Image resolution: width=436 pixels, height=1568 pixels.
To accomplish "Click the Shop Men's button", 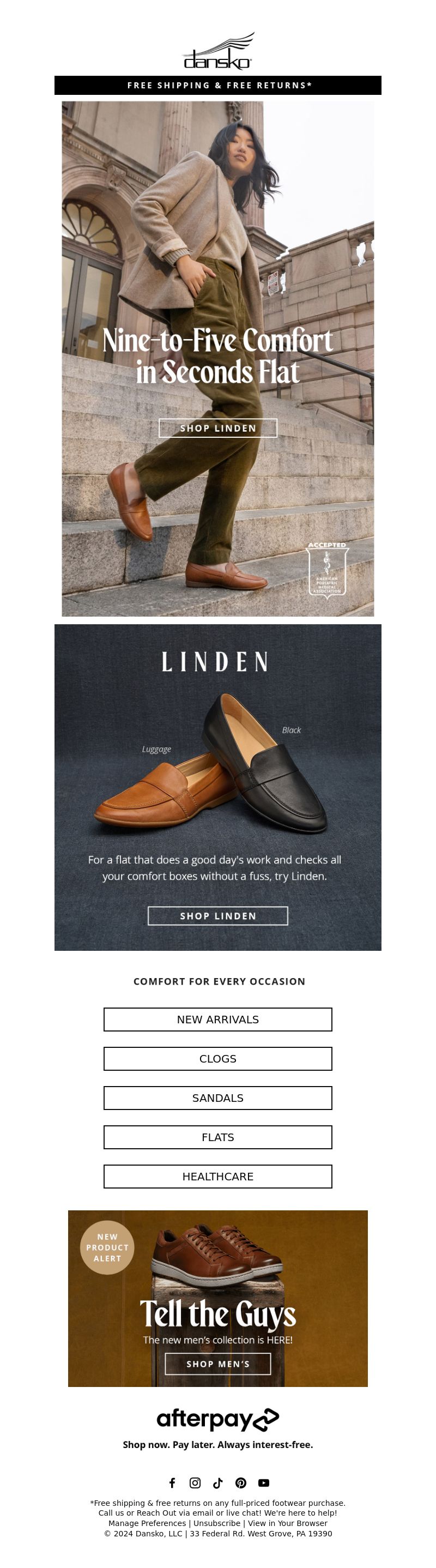I will [x=217, y=1364].
